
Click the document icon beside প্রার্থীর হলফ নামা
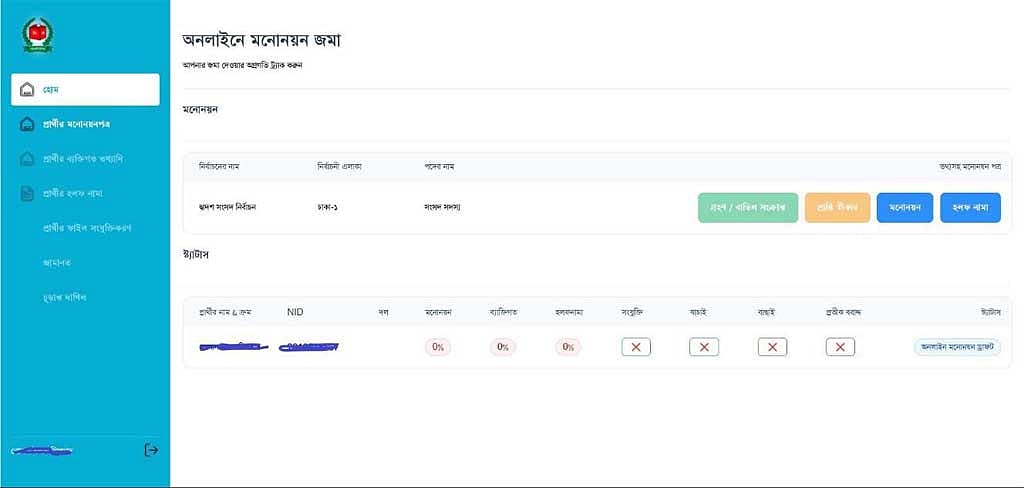(x=27, y=194)
